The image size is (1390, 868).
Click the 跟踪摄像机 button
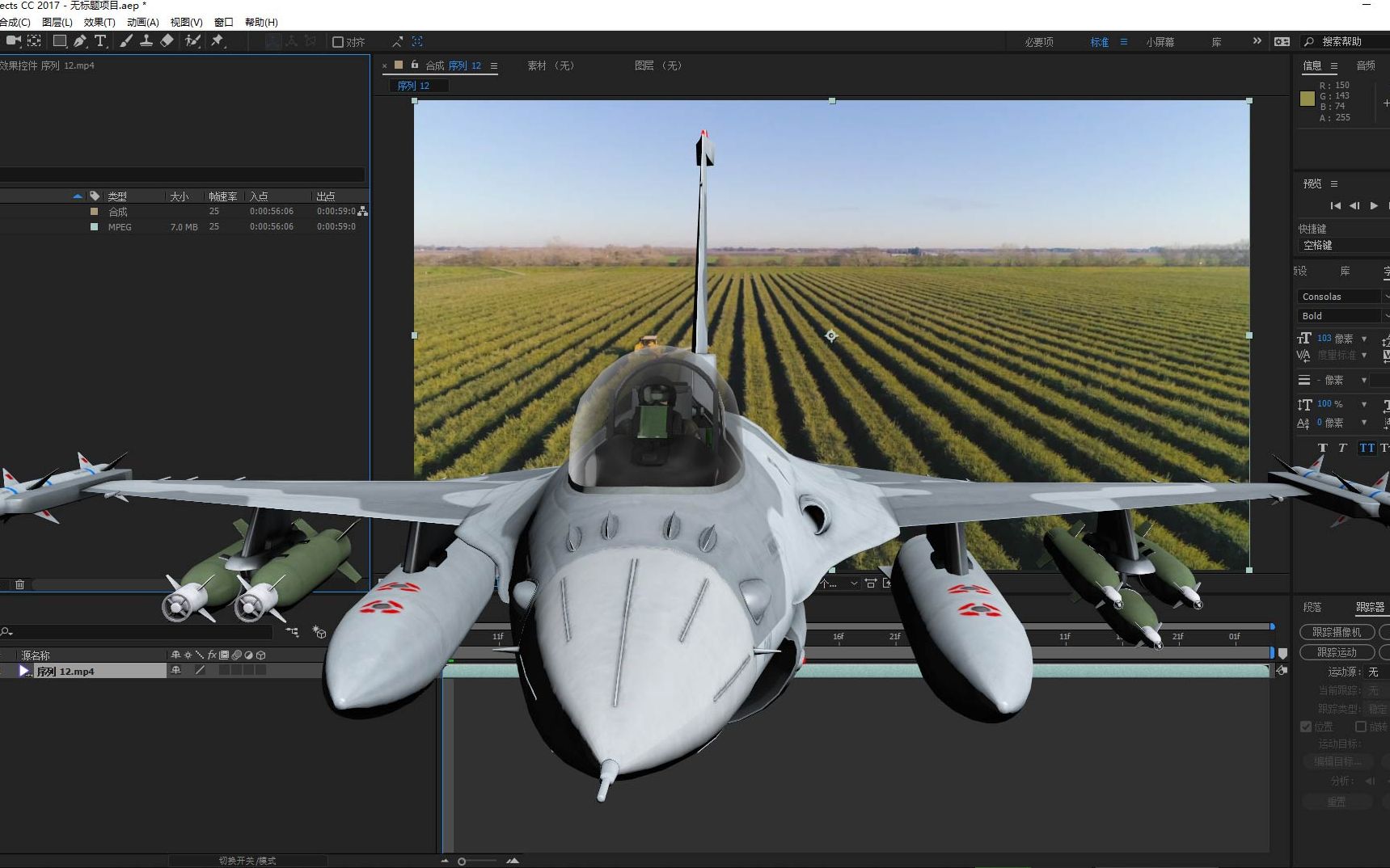pos(1337,632)
